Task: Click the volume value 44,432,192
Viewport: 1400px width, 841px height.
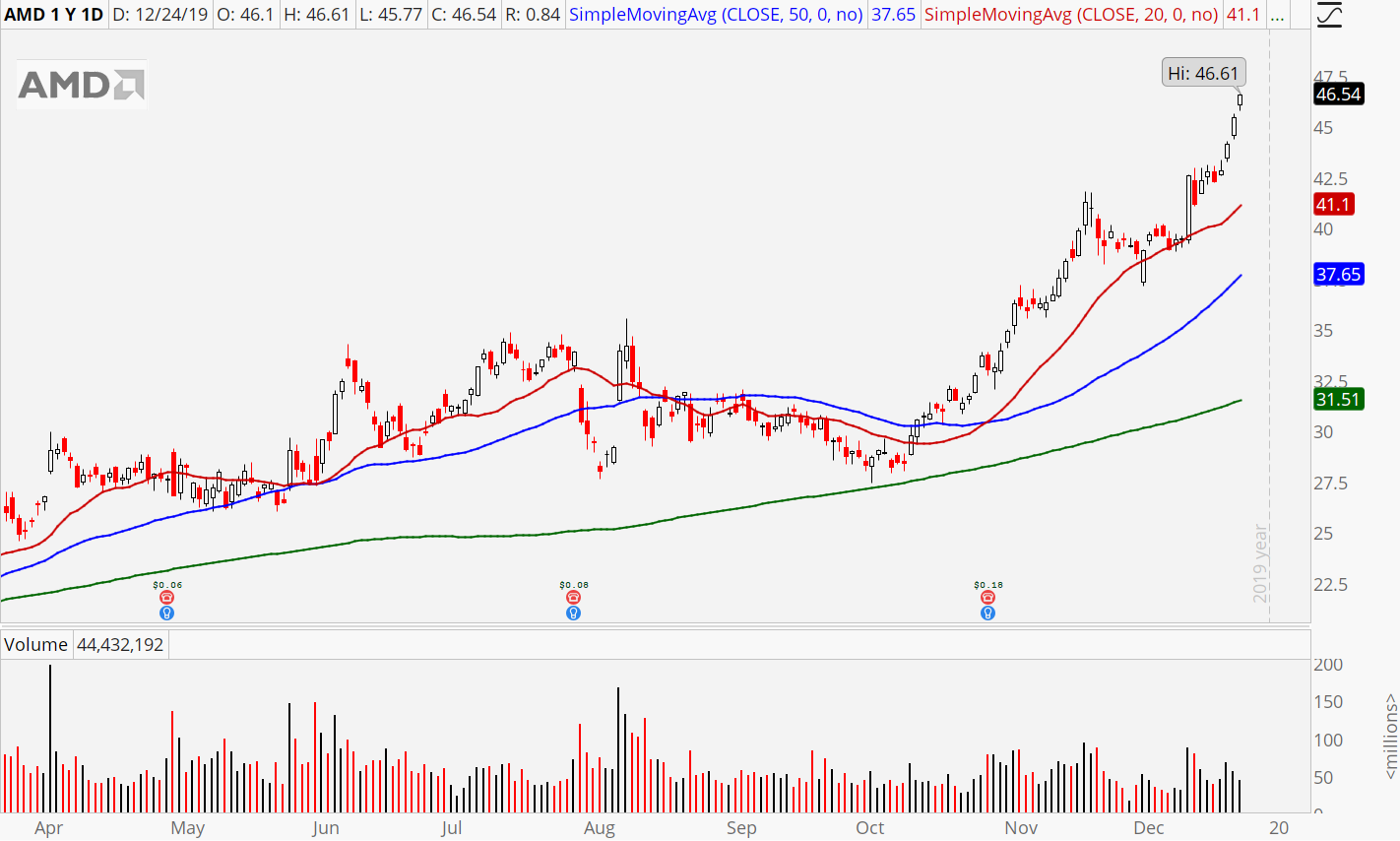Action: point(120,645)
